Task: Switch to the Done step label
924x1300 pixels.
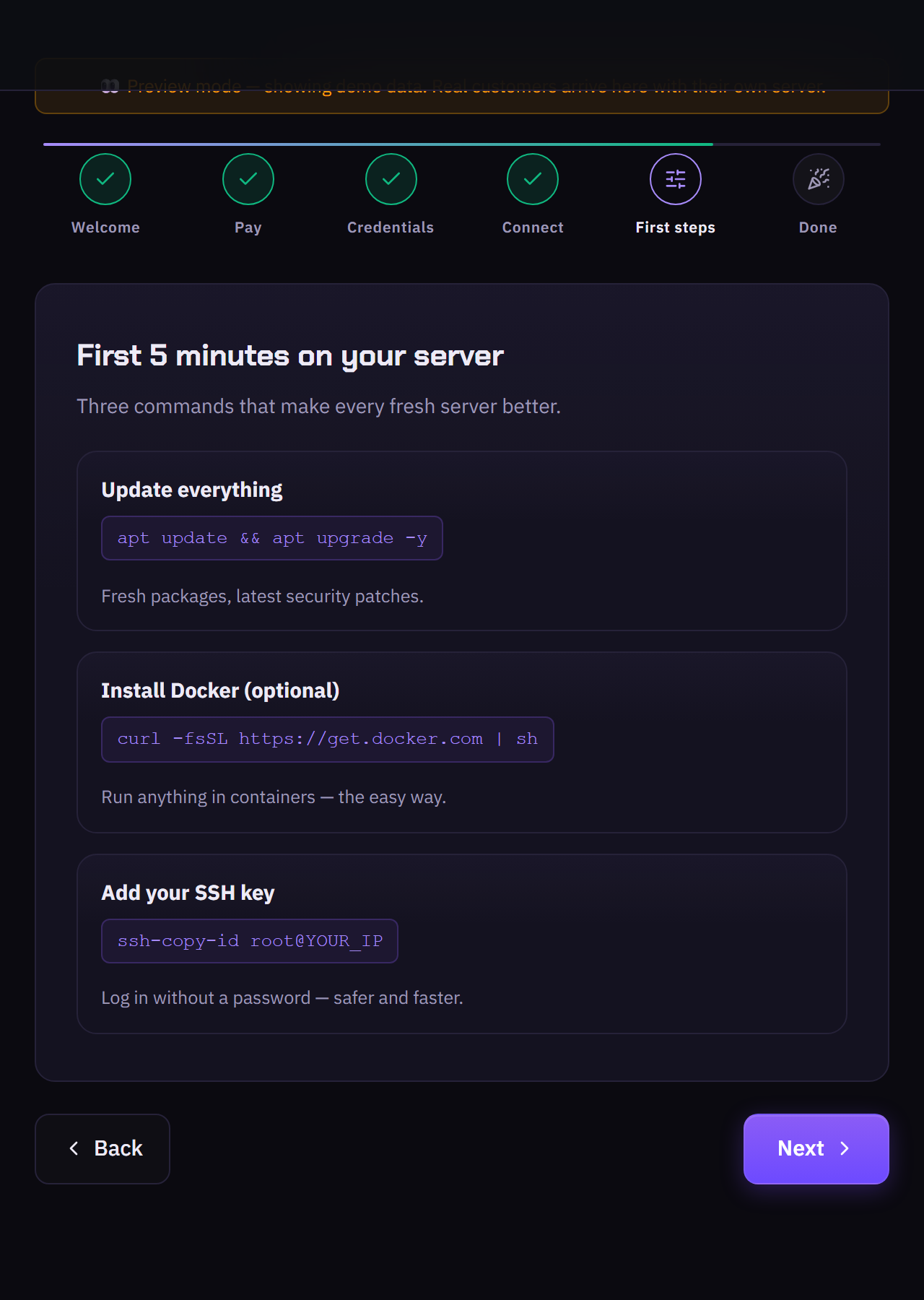Action: 818,227
